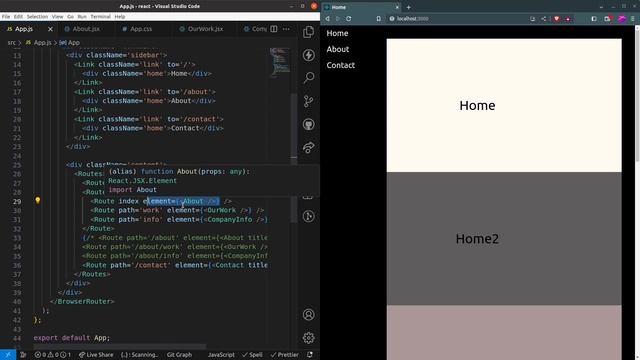Open the Live Share activity bar icon
This screenshot has width=640, height=360.
point(309,148)
